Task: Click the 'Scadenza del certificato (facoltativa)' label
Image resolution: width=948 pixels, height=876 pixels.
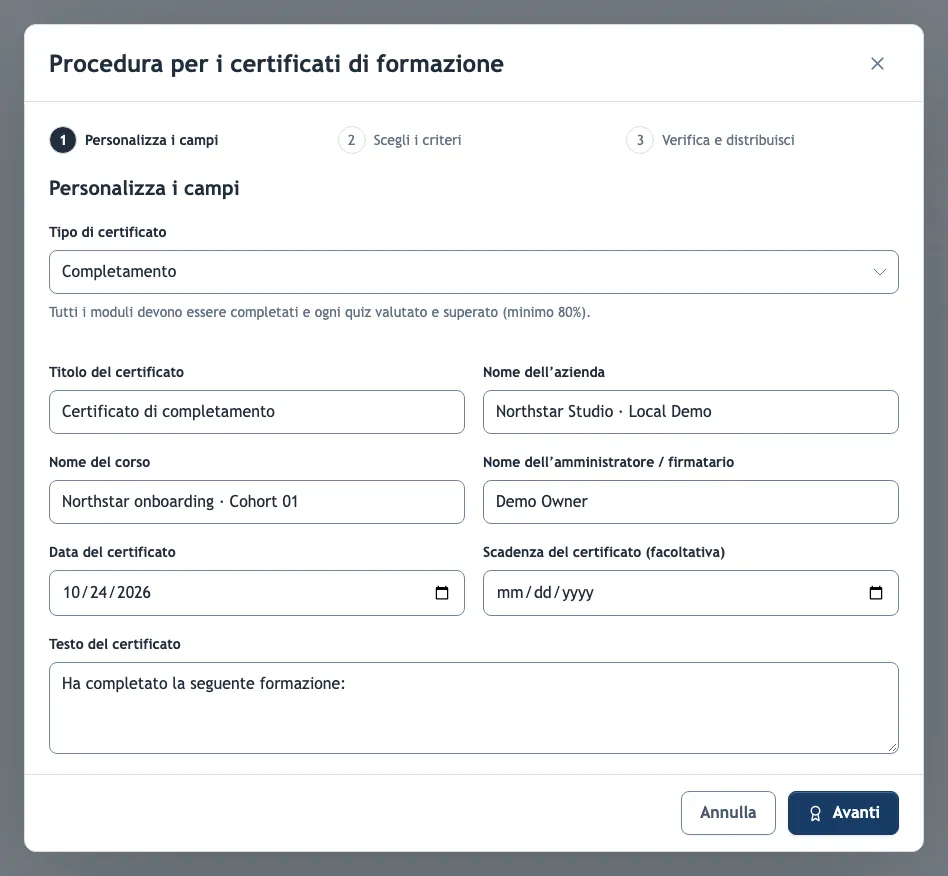Action: coord(604,552)
